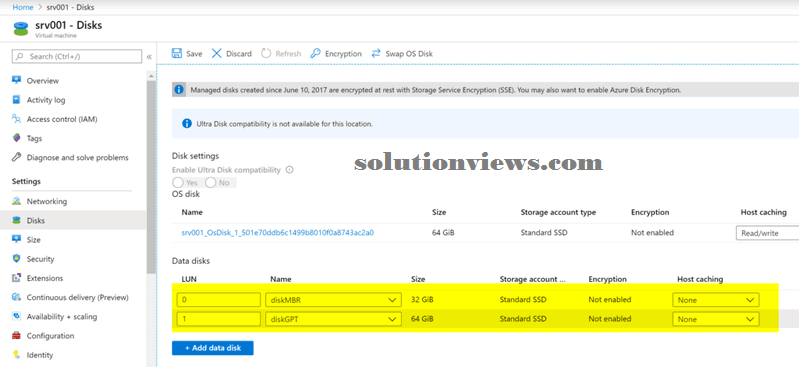Open Activity log menu item

(x=46, y=100)
